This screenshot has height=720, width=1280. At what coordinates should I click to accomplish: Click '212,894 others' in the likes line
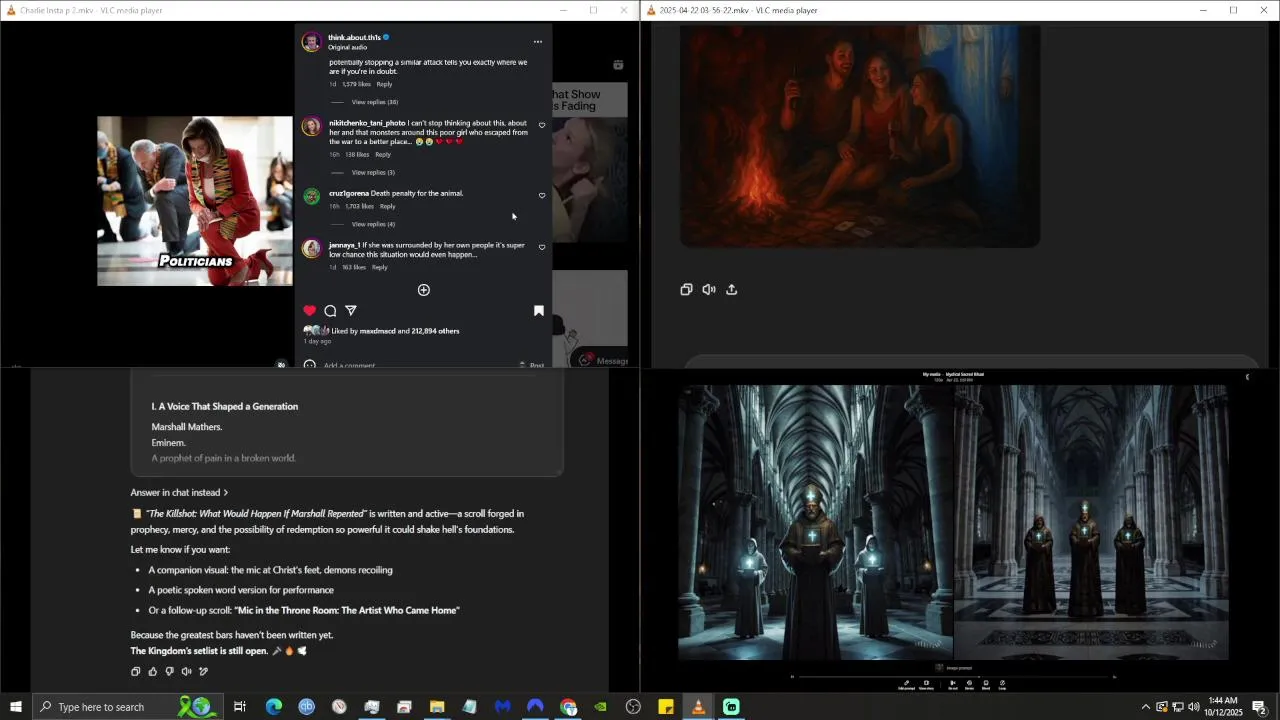pyautogui.click(x=435, y=331)
